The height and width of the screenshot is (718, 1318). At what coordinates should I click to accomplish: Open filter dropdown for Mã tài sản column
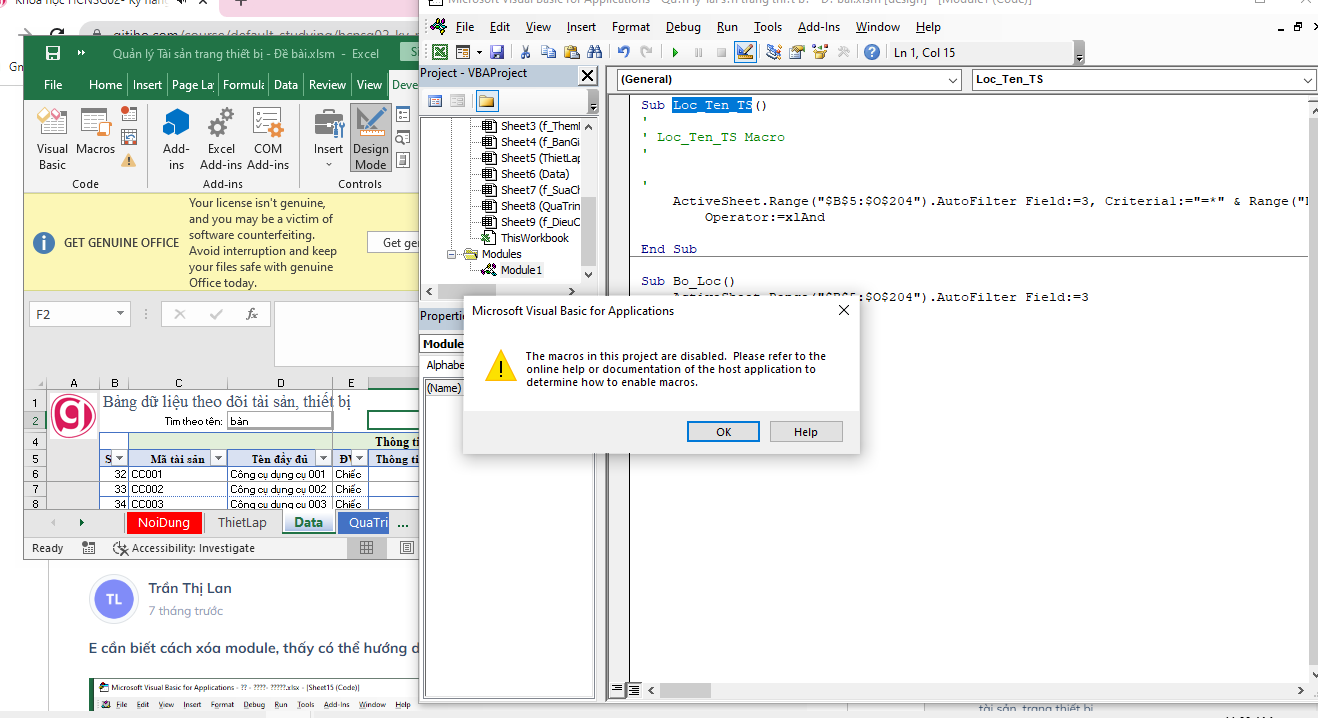click(x=217, y=458)
